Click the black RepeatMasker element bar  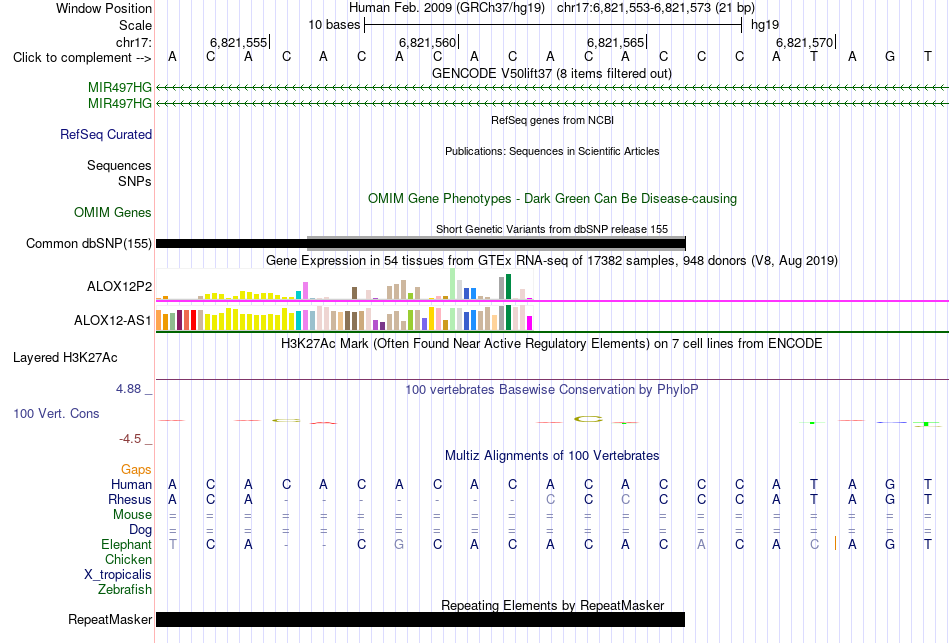click(x=420, y=619)
